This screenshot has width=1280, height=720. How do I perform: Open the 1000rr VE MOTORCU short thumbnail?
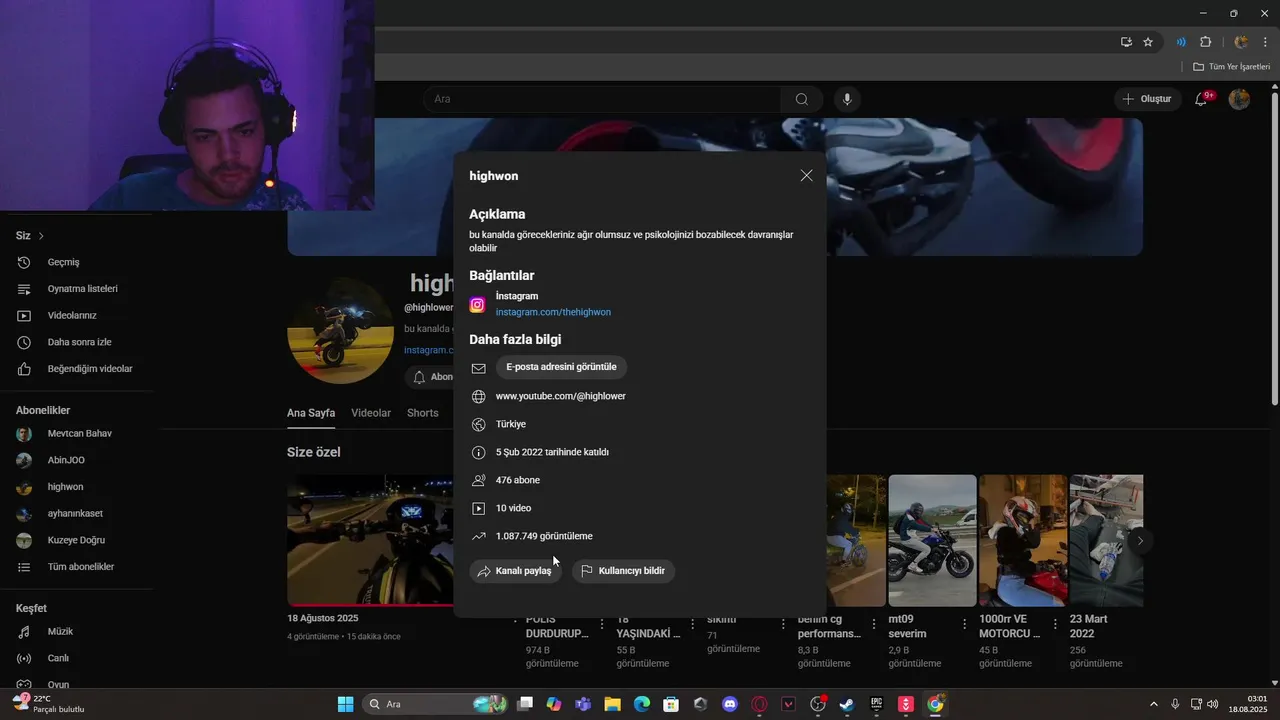[1022, 540]
